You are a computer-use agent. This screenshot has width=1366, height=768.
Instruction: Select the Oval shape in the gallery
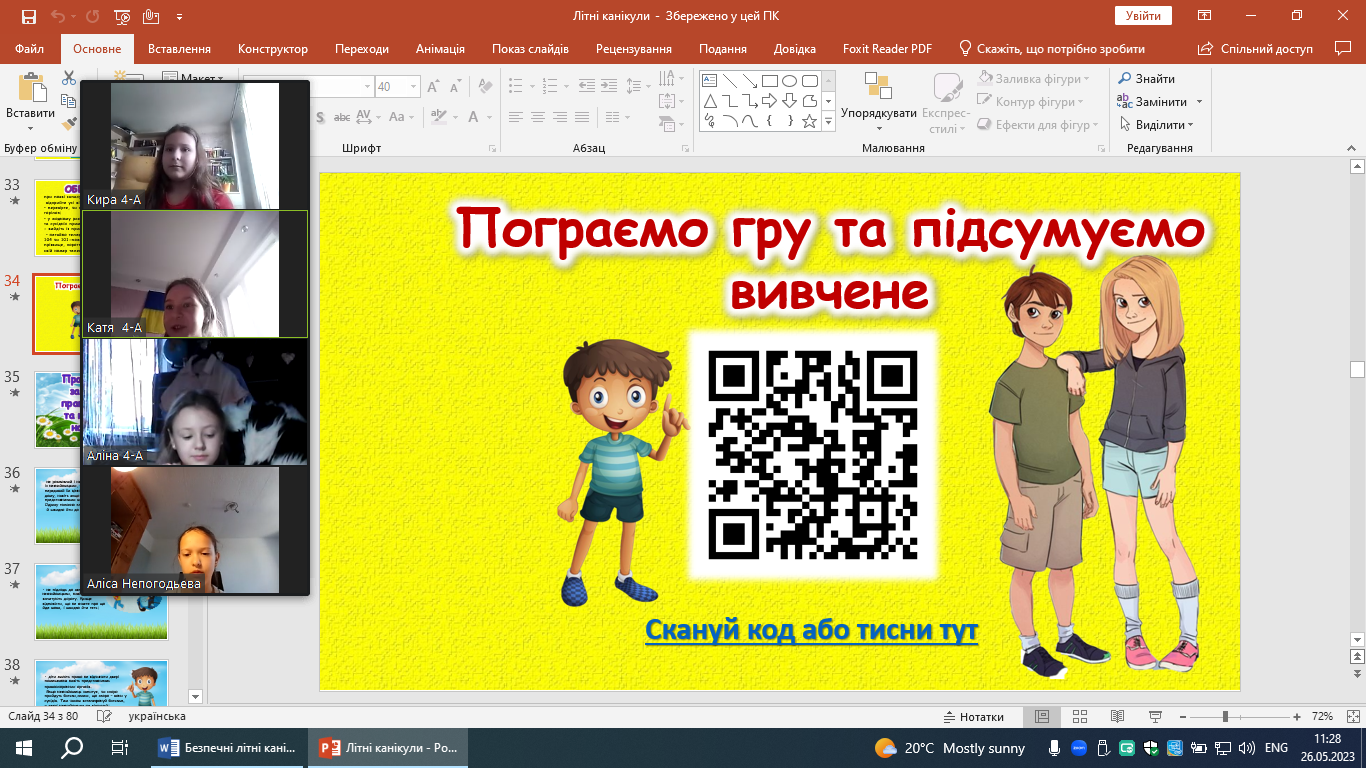pyautogui.click(x=790, y=81)
